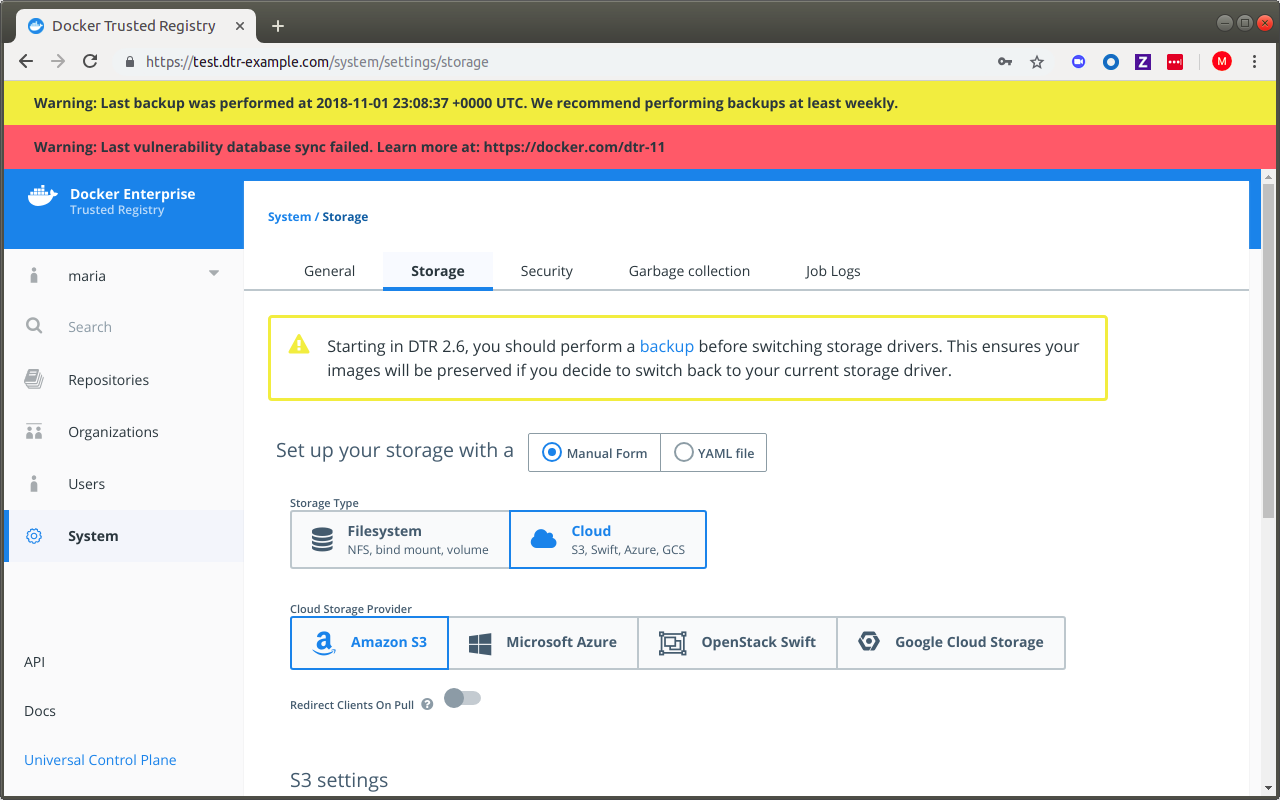This screenshot has height=800, width=1280.
Task: Switch to the Security tab
Action: click(x=546, y=271)
